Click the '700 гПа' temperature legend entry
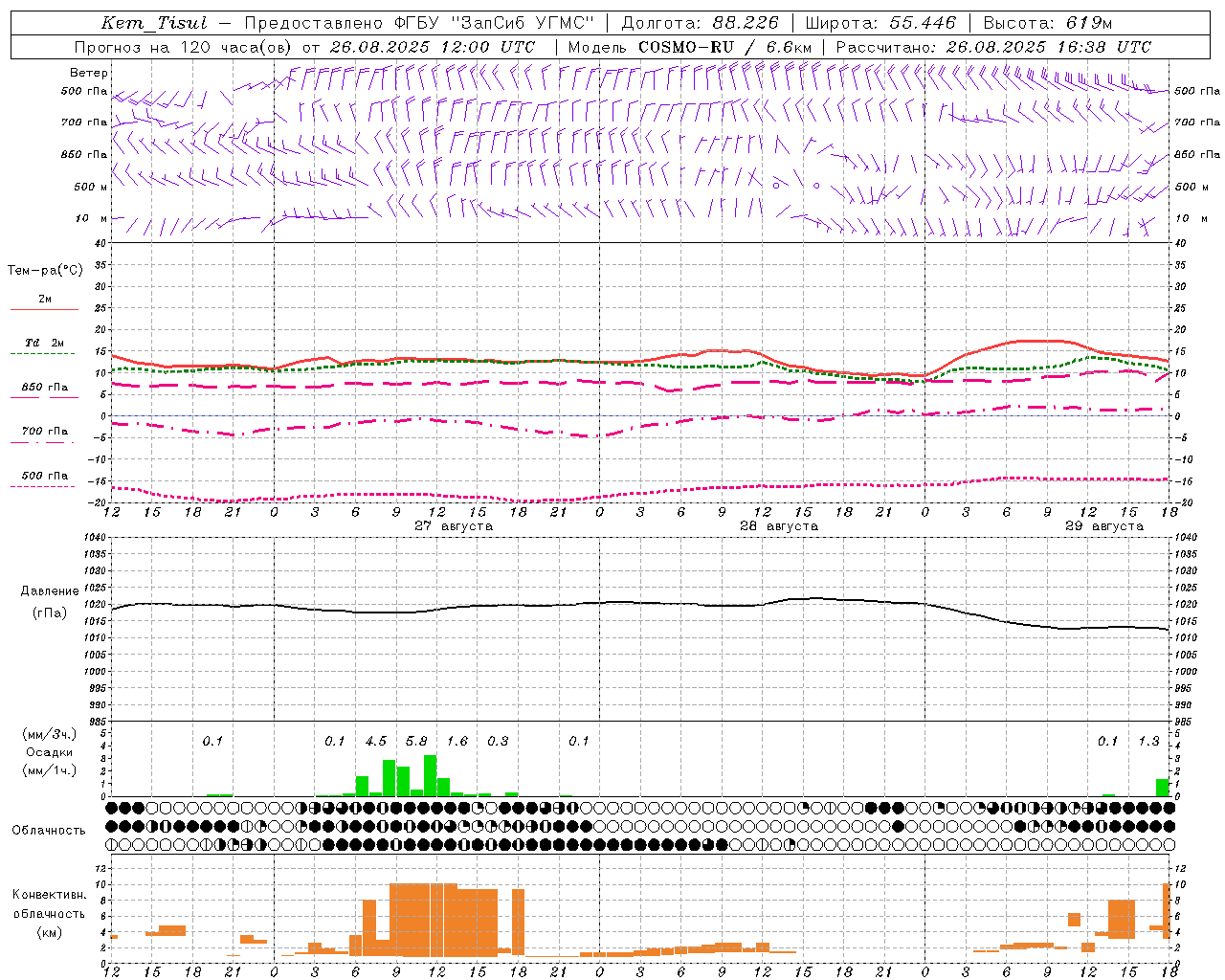This screenshot has height=980, width=1225. (45, 431)
